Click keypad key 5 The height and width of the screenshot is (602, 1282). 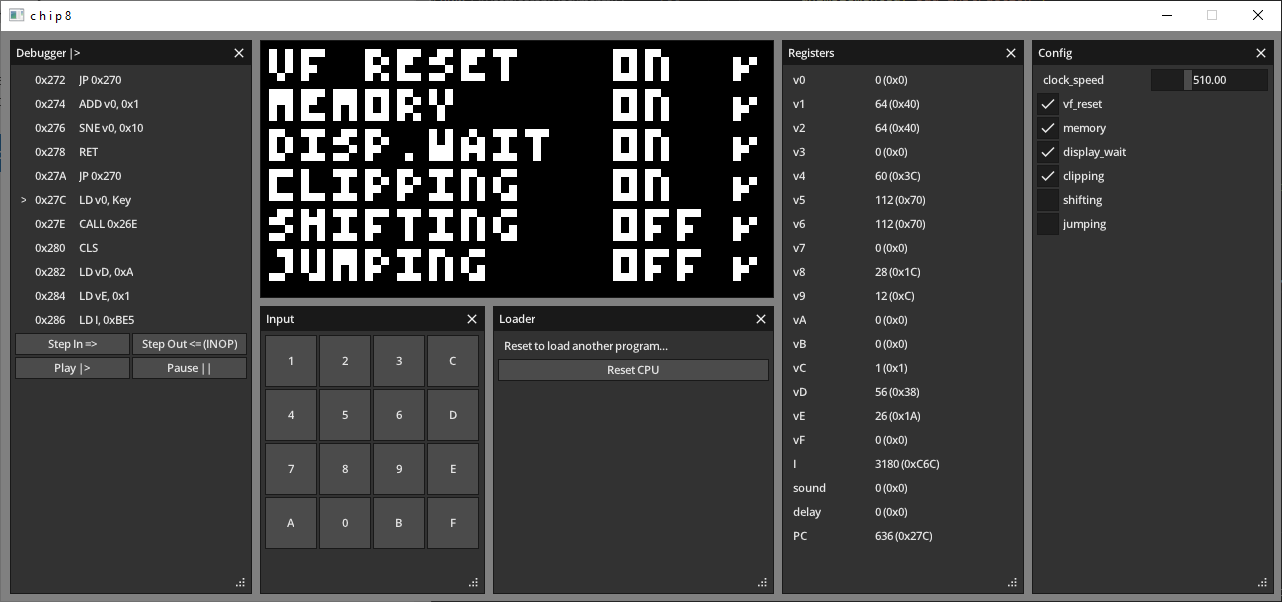pos(345,415)
